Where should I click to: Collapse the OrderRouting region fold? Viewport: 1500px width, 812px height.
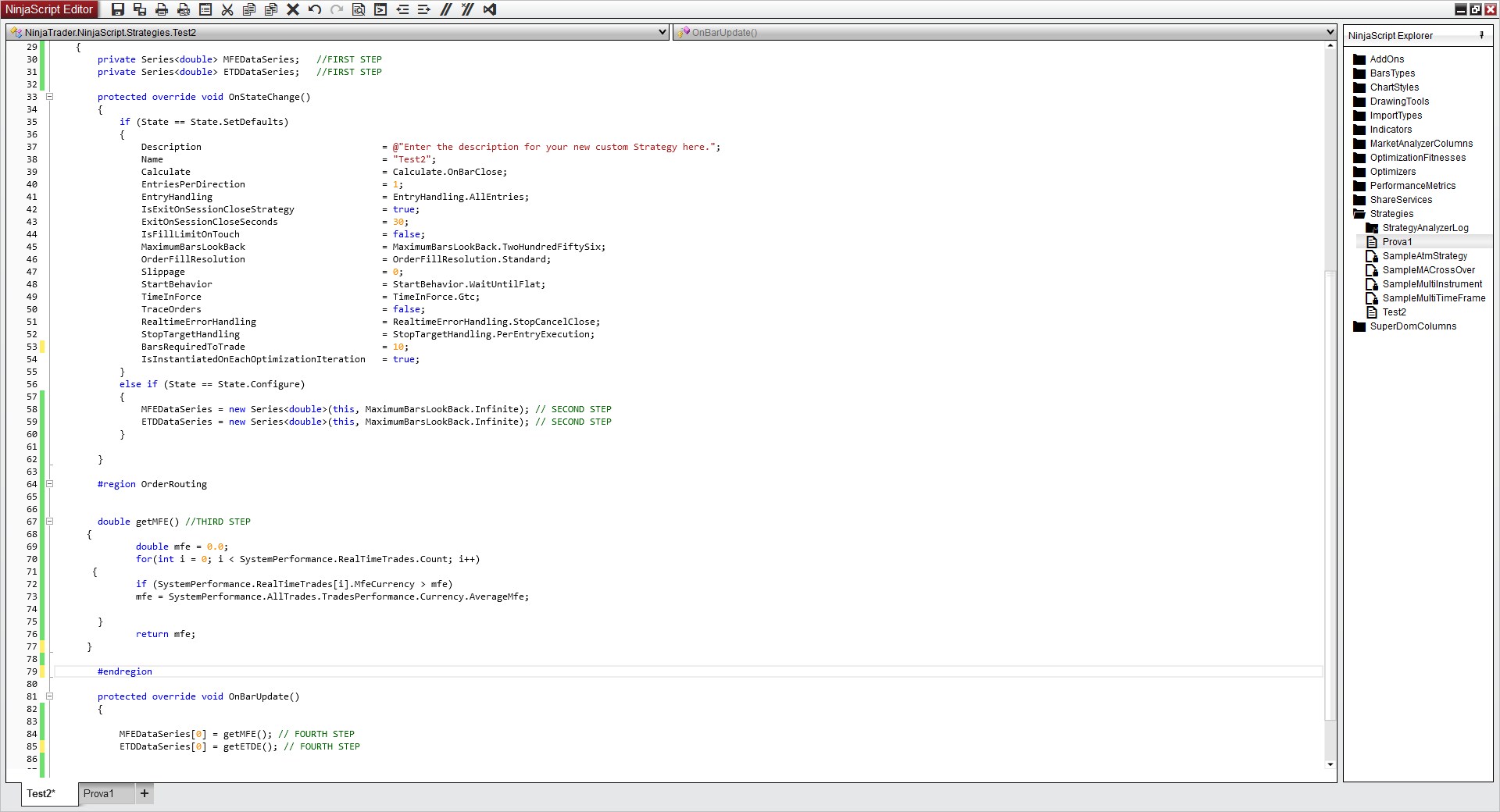point(49,484)
